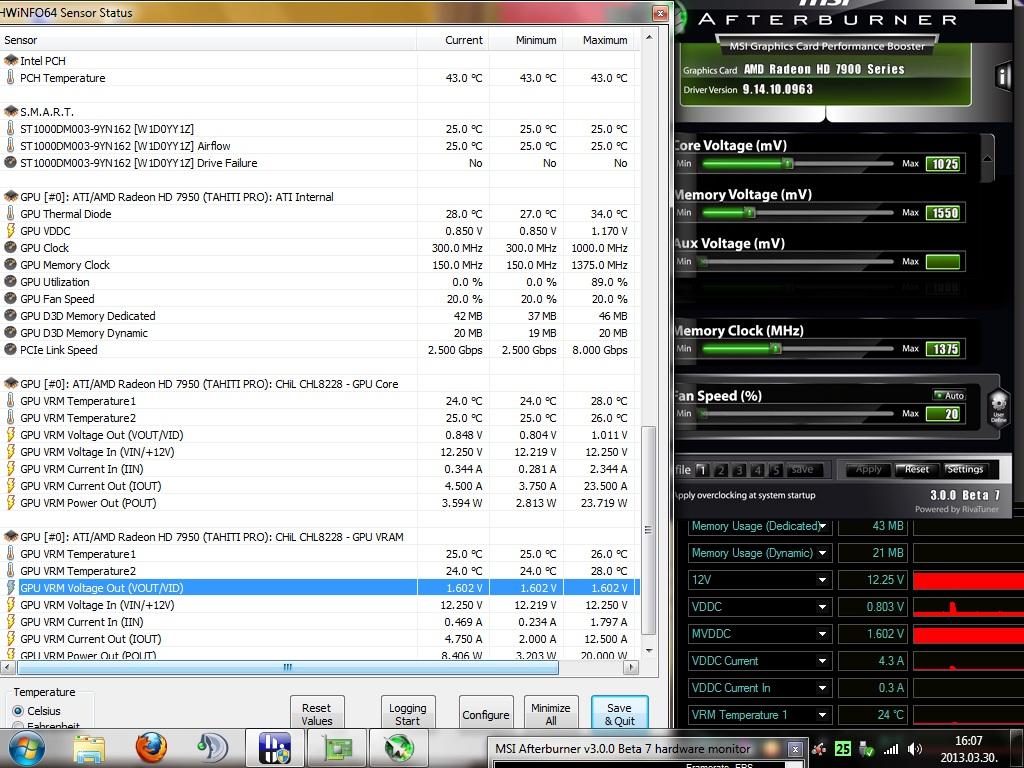Open the MVDDC graph dropdown

(822, 633)
